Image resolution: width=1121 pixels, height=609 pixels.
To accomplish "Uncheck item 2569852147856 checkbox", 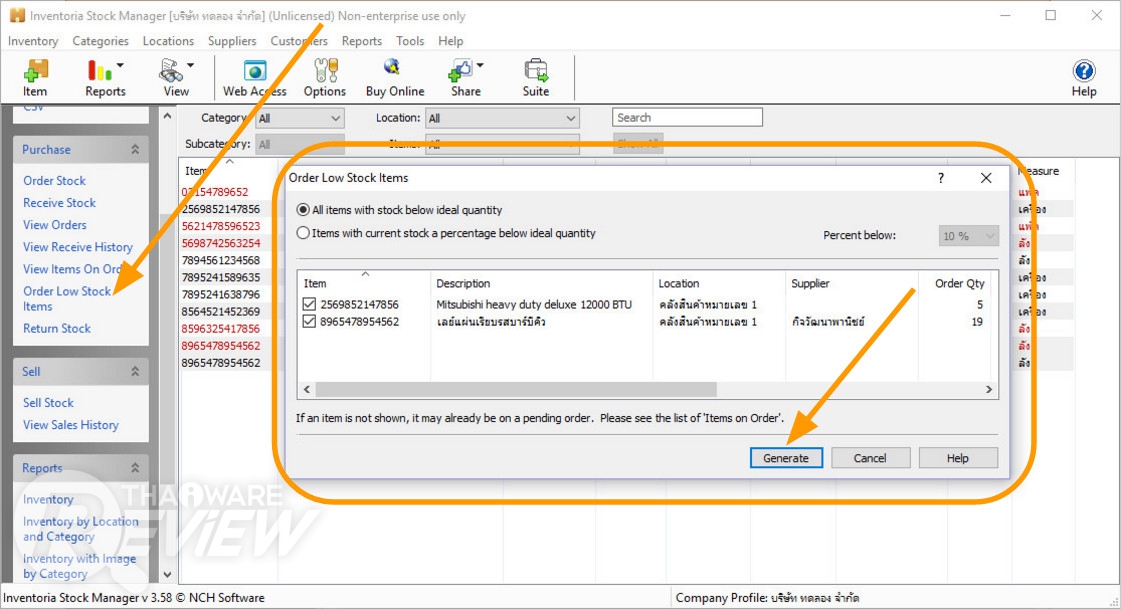I will 309,304.
